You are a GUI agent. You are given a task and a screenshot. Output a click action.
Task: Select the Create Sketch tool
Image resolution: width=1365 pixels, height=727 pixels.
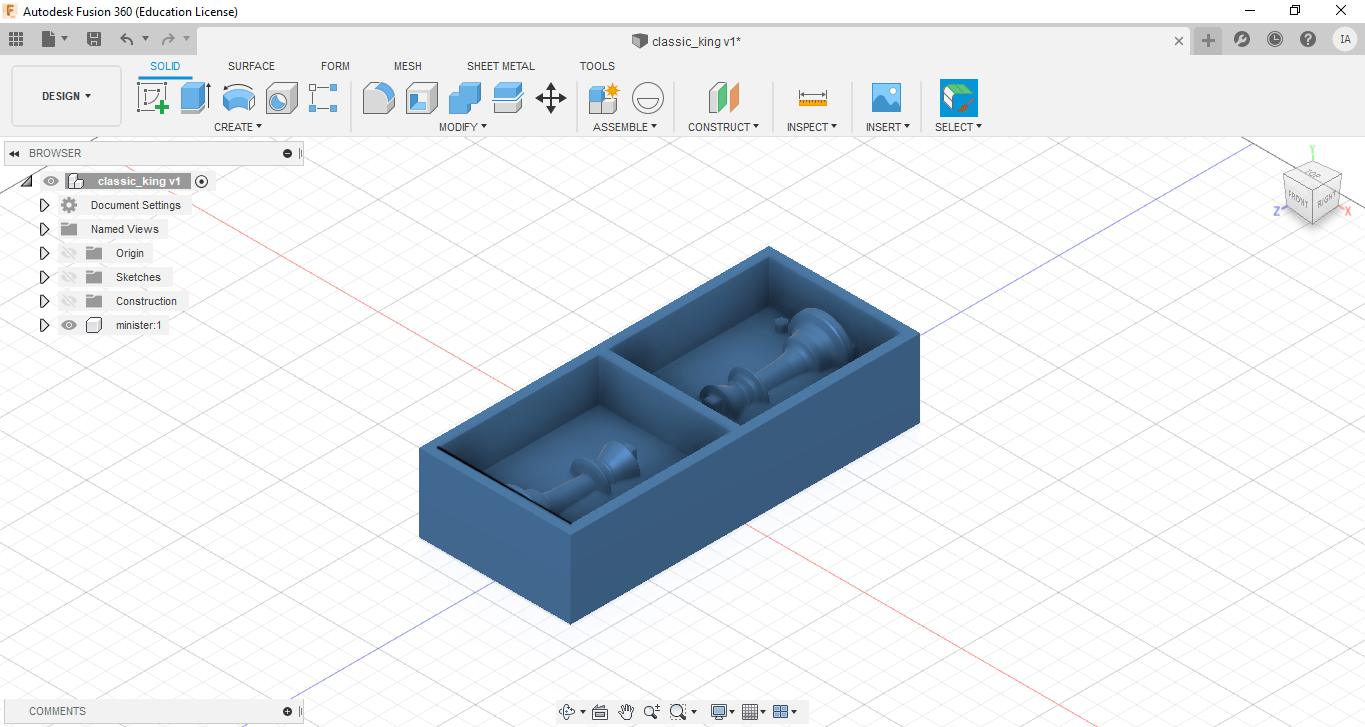click(x=153, y=98)
